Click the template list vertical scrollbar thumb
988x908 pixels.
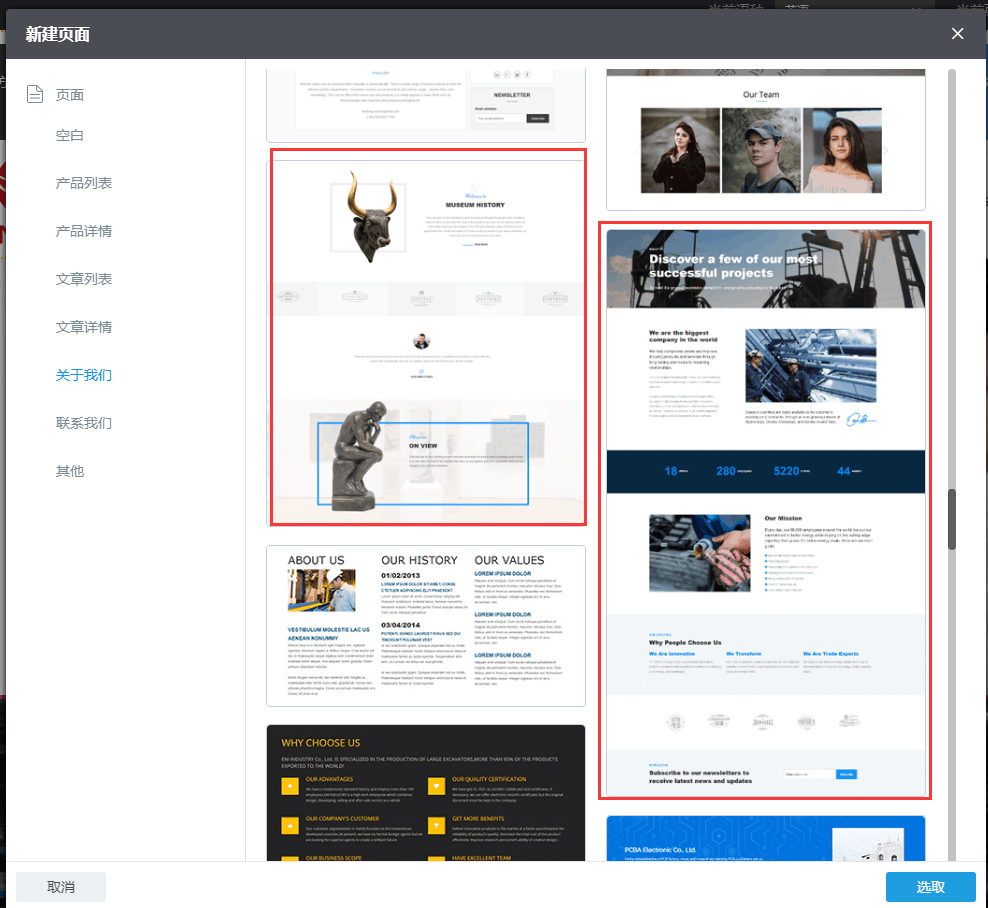point(952,518)
